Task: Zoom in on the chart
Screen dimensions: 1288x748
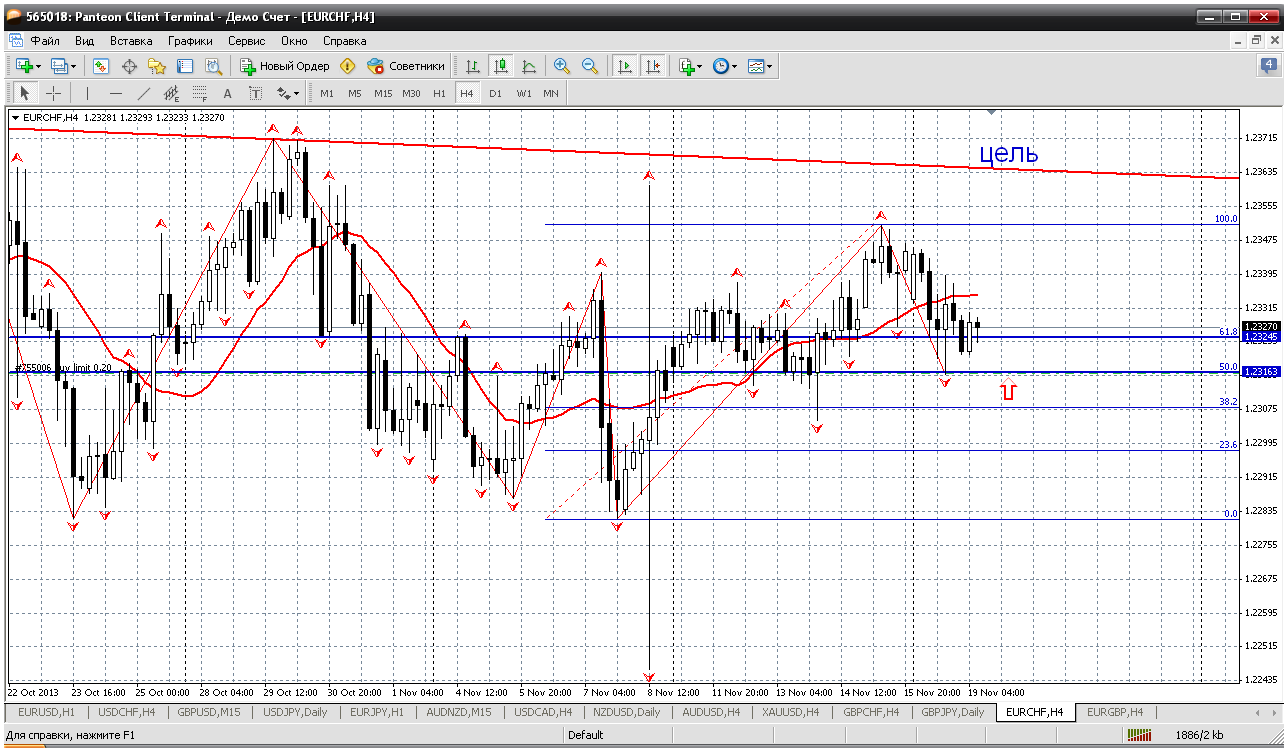Action: pos(562,66)
